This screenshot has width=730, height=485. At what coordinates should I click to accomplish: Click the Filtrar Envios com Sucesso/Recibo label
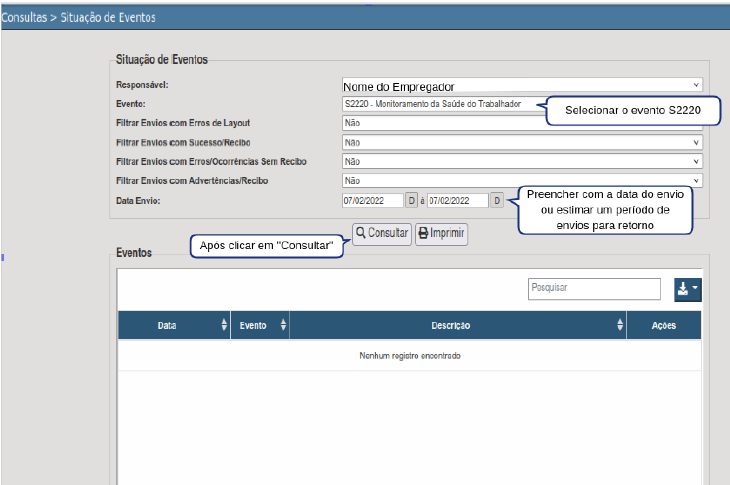pos(183,142)
